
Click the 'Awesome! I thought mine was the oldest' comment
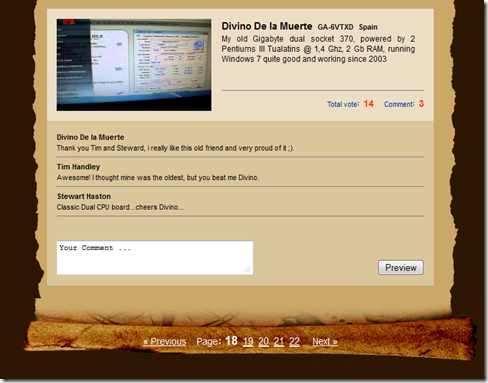click(158, 178)
